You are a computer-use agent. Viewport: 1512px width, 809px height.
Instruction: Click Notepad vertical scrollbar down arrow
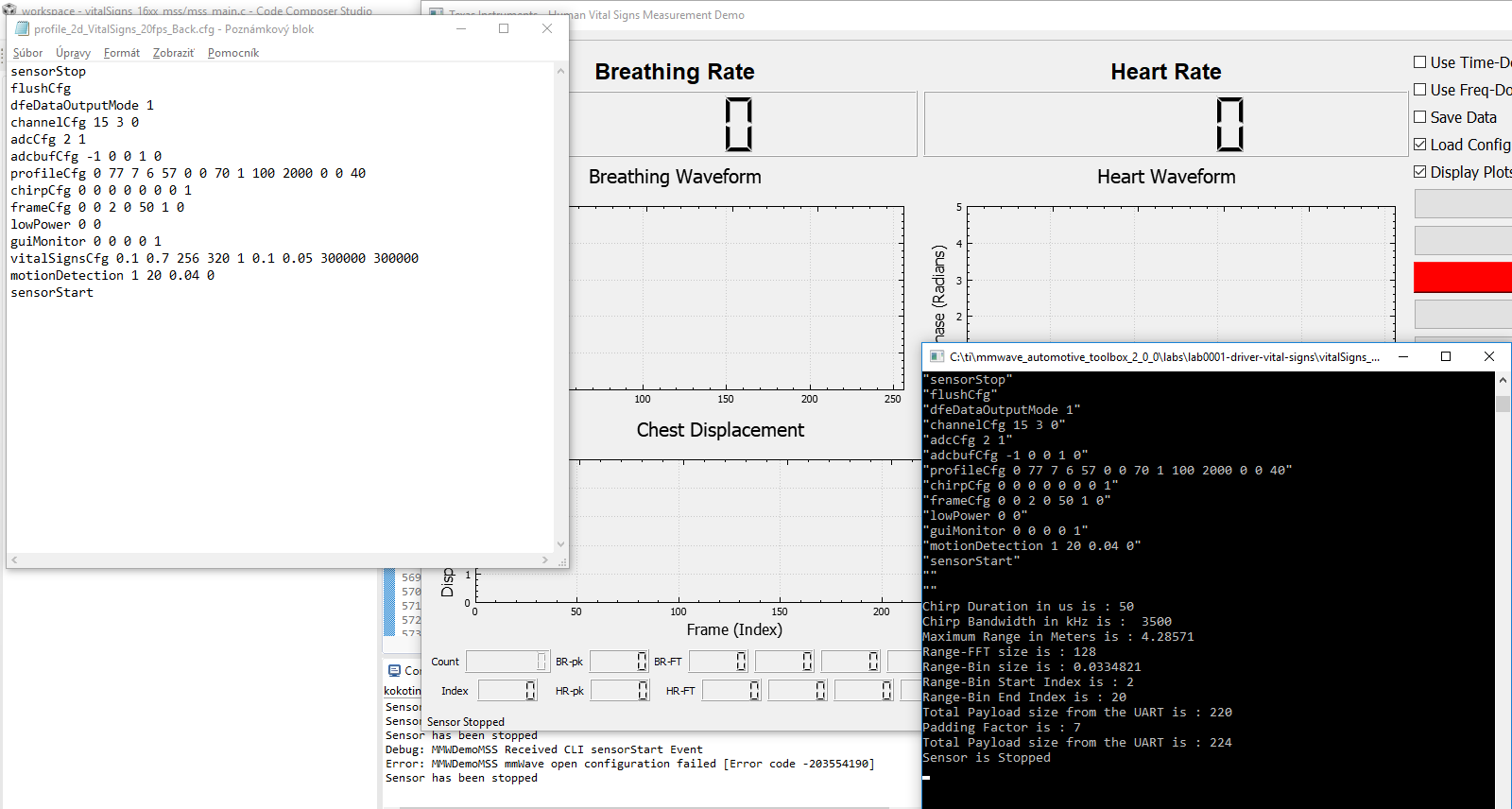coord(560,544)
